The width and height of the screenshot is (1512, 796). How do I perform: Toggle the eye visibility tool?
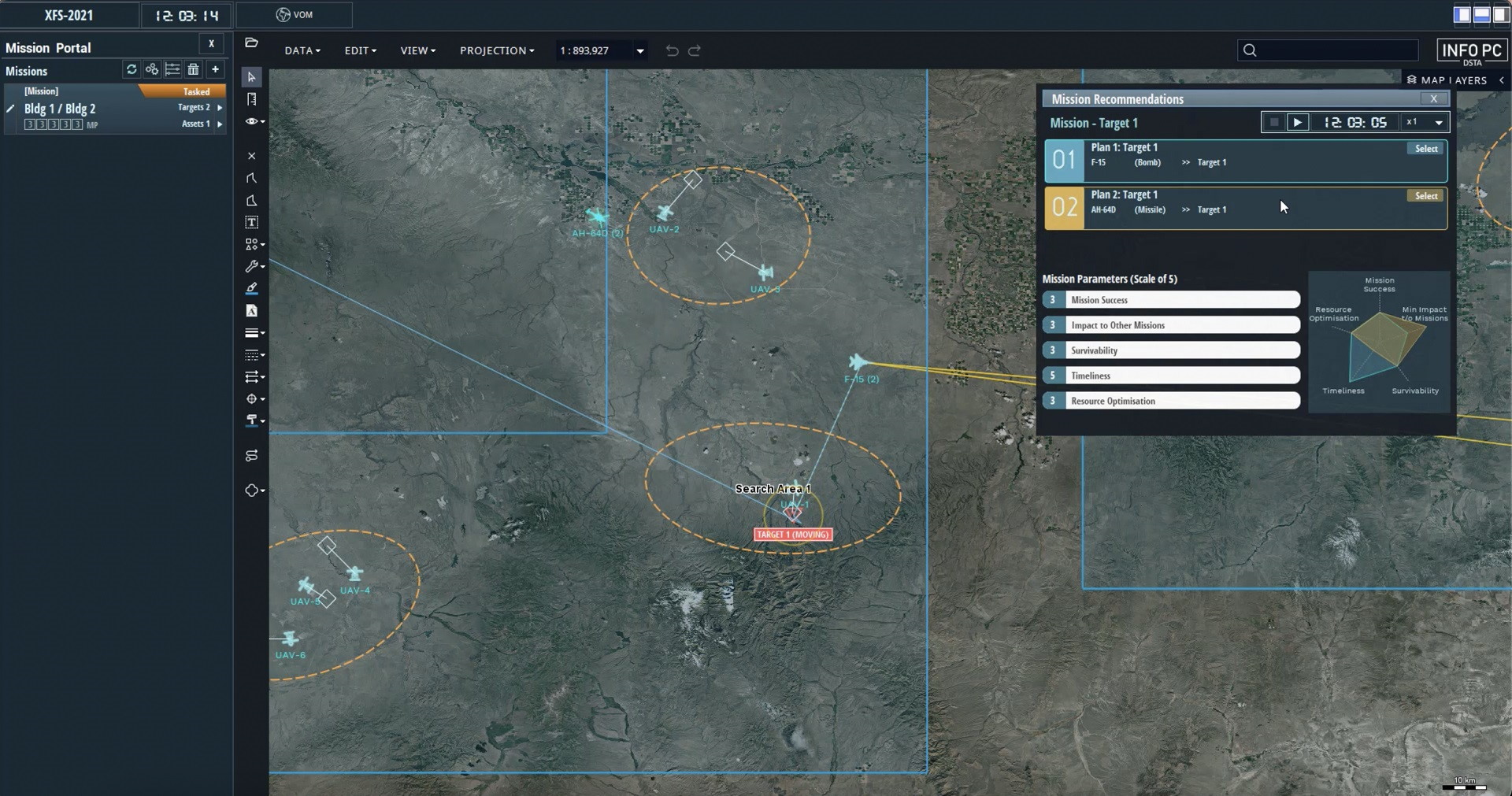tap(251, 121)
